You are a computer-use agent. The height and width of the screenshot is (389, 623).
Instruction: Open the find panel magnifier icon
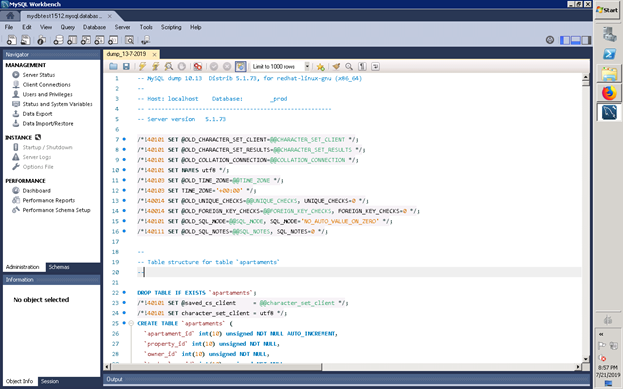(x=349, y=66)
